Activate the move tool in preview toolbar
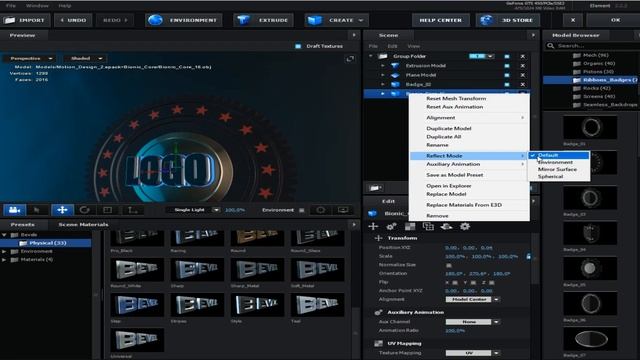The image size is (640, 360). click(62, 210)
